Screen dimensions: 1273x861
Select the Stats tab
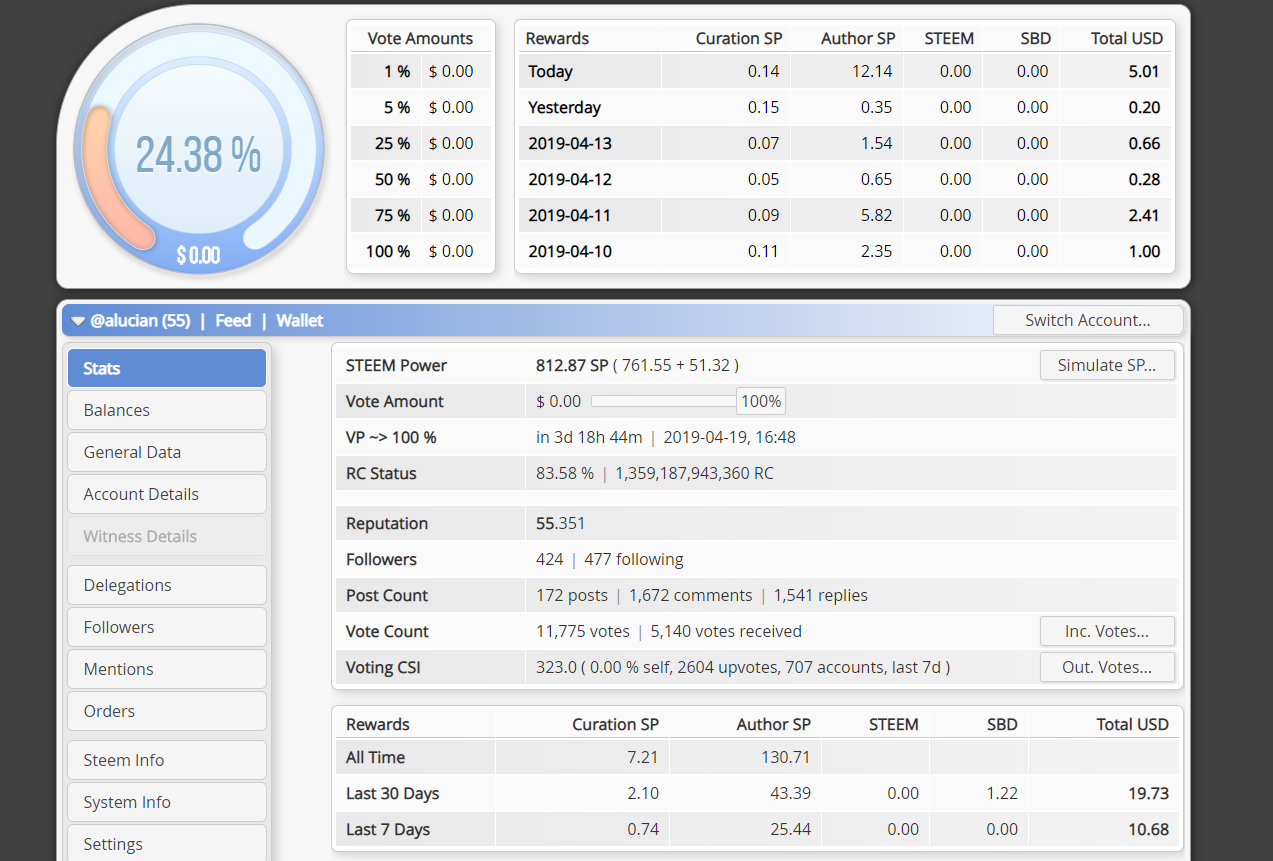167,368
